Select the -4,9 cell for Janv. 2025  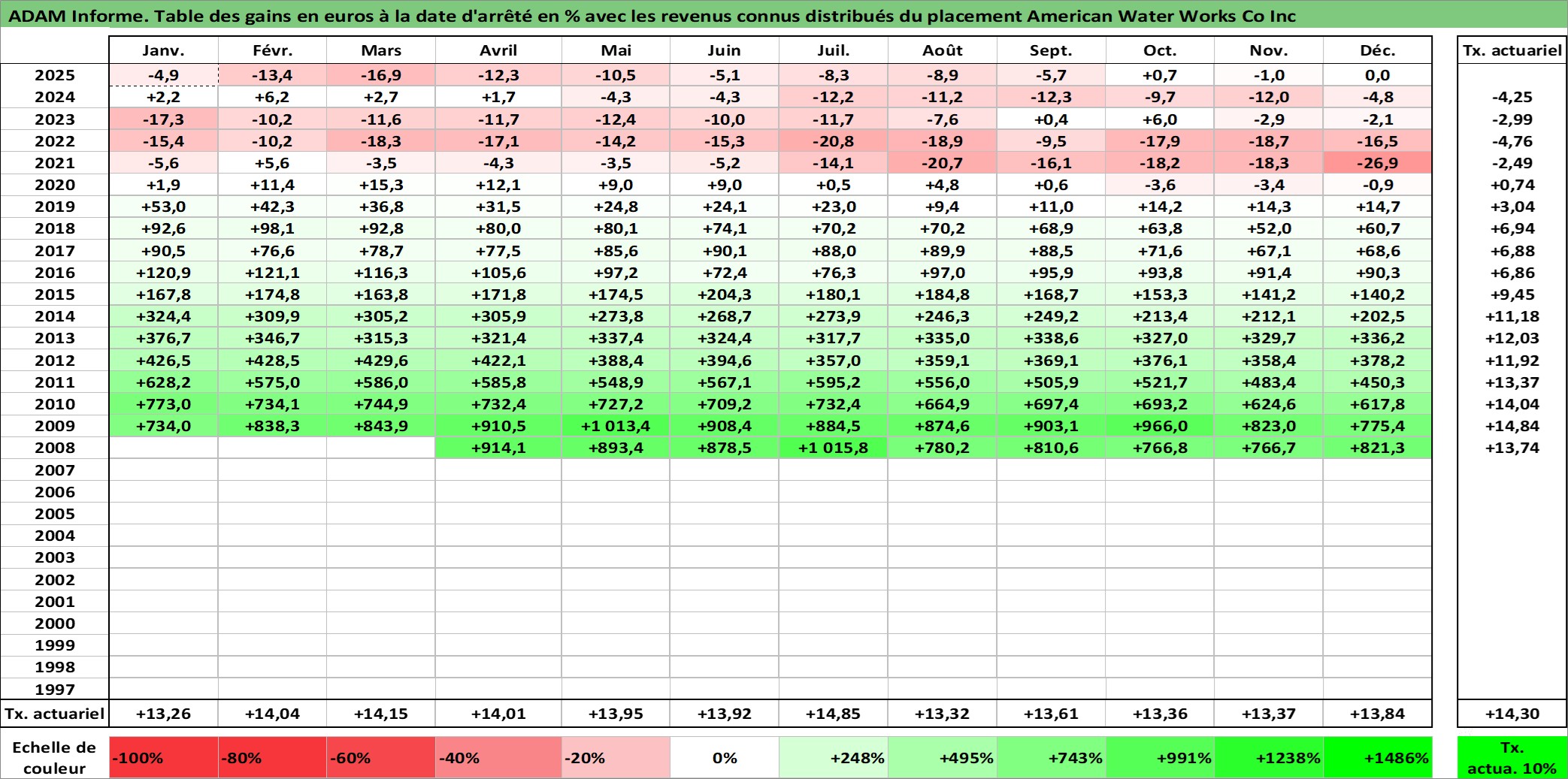164,75
